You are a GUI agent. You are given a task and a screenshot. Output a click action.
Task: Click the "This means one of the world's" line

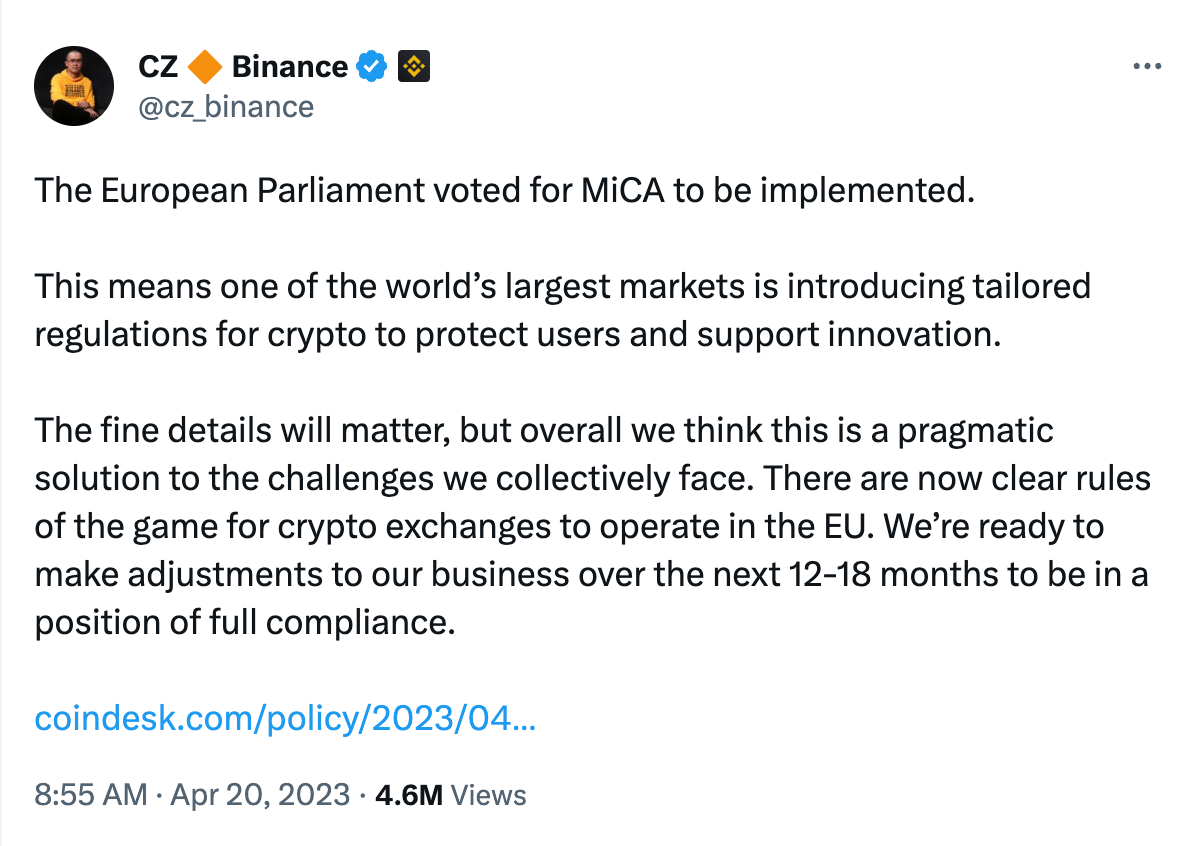[x=562, y=287]
